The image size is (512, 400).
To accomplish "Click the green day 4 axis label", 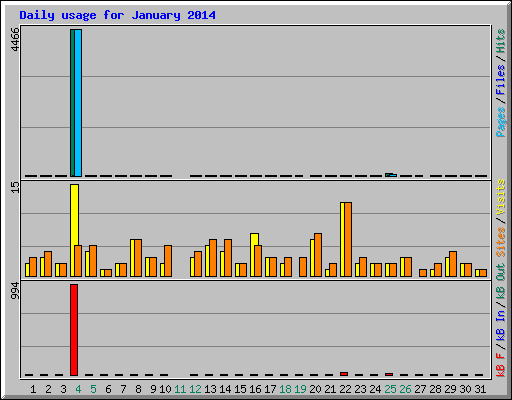I will [78, 389].
